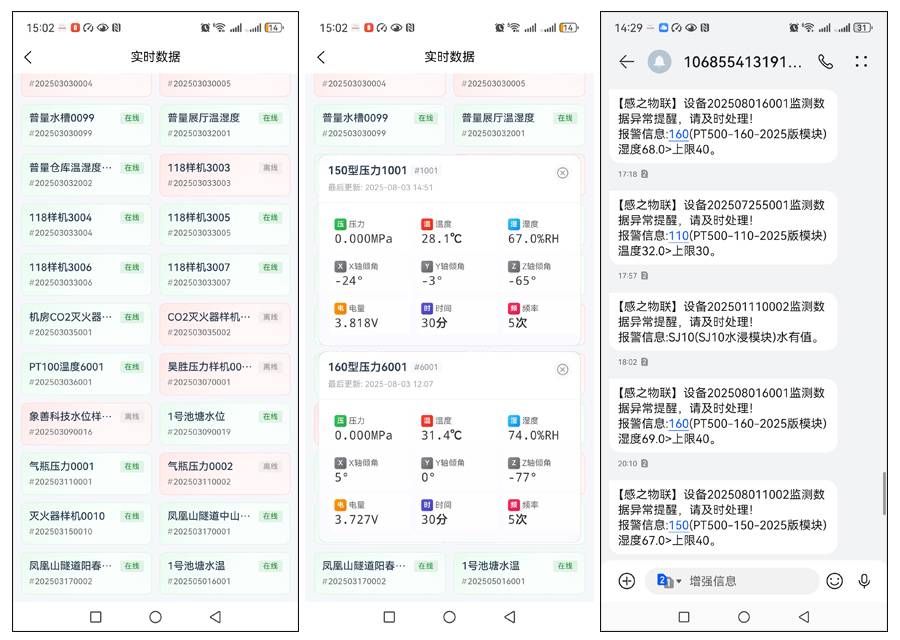The height and width of the screenshot is (640, 900).
Task: Open the offline 118样机3003 device card
Action: pyautogui.click(x=221, y=174)
